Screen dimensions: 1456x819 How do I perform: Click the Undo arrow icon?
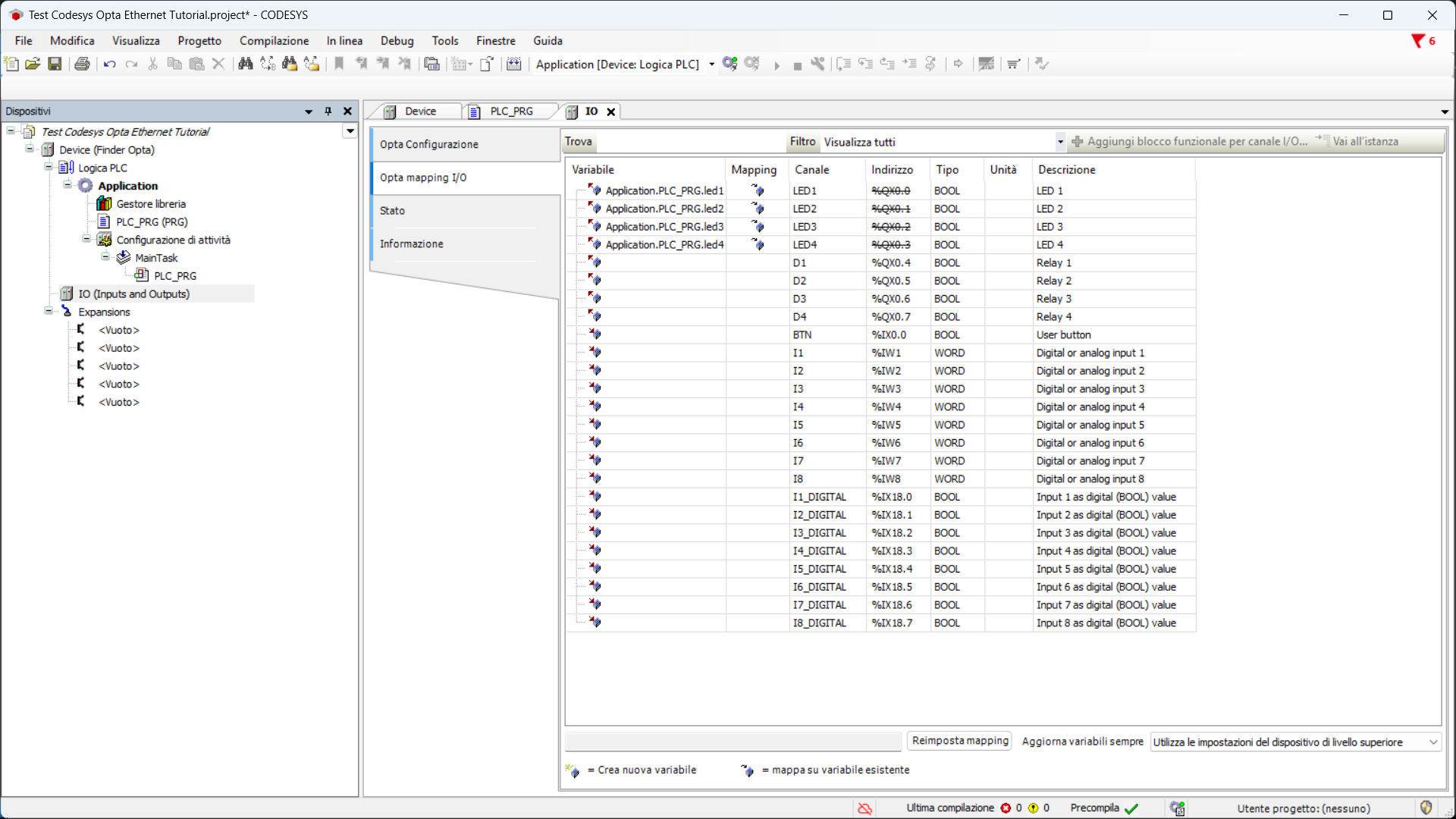109,64
